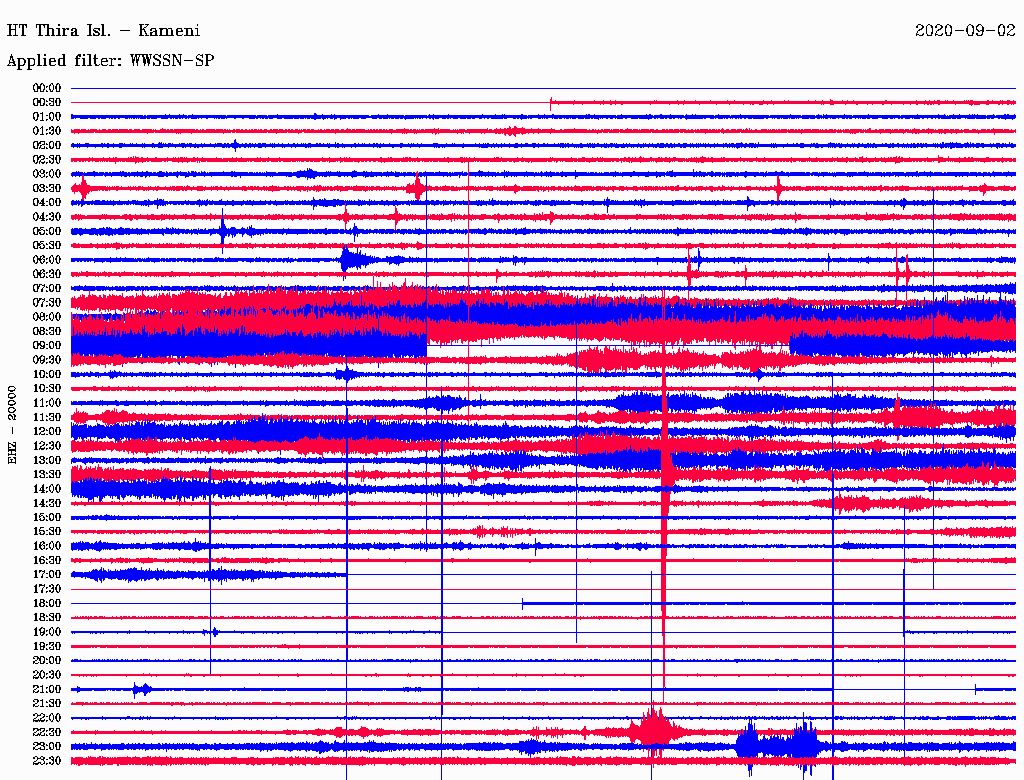Click the 10:00 time label
The image size is (1024, 780).
point(47,375)
